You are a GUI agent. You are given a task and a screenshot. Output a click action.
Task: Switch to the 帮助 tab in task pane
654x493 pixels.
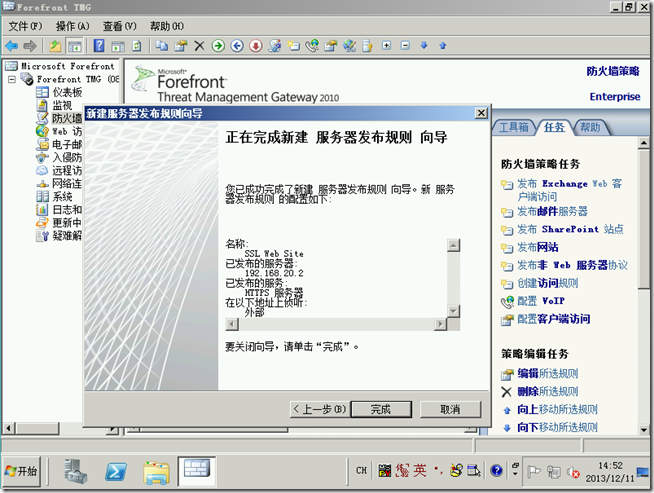(590, 127)
